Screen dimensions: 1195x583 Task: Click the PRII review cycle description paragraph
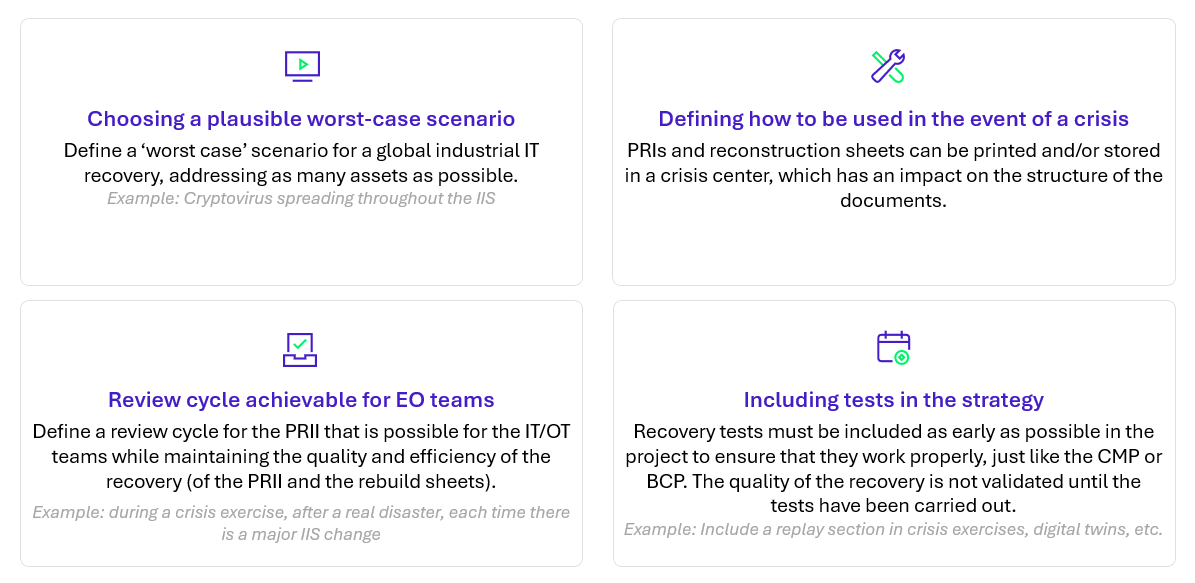(301, 456)
